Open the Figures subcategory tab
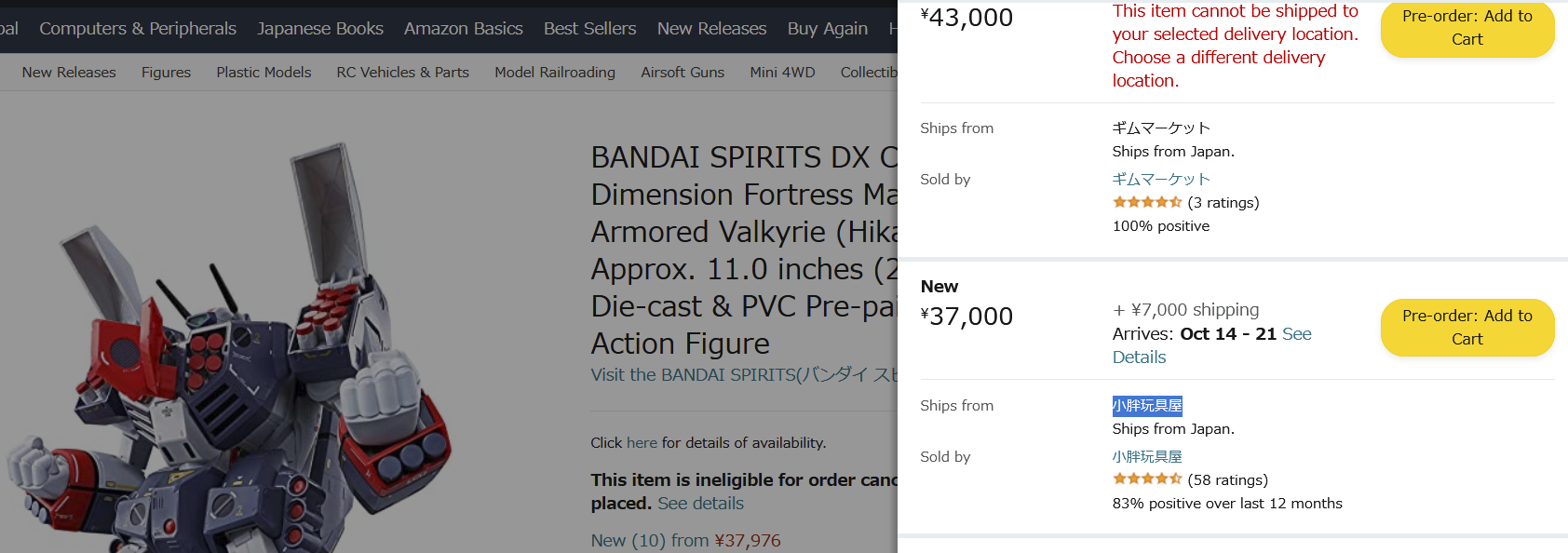1568x553 pixels. 166,72
